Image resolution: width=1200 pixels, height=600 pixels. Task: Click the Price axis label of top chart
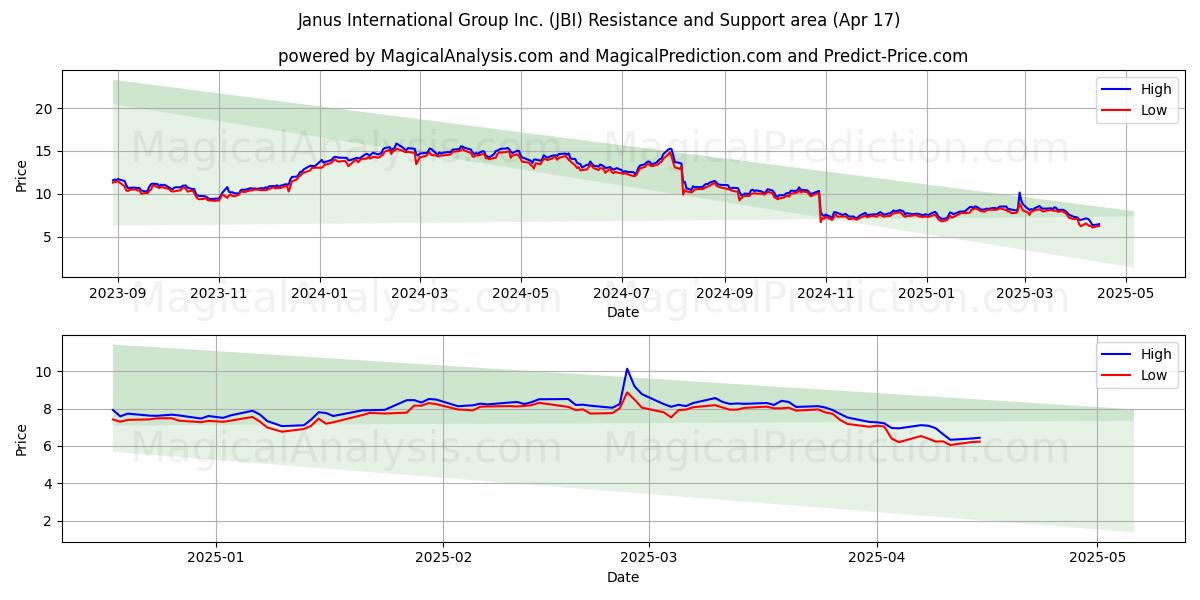(22, 174)
